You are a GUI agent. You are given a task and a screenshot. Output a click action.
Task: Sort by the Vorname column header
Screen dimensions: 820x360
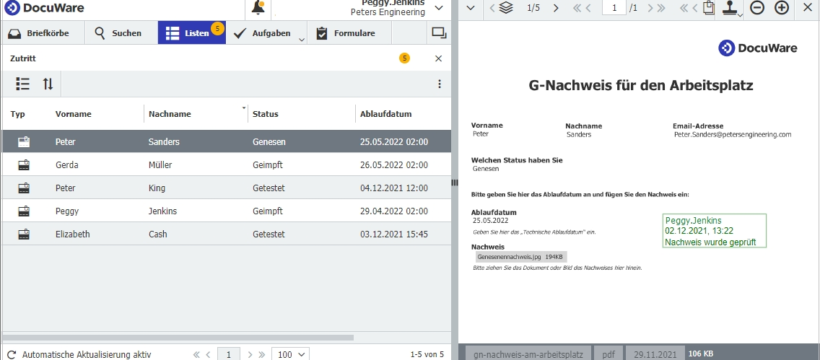point(73,114)
